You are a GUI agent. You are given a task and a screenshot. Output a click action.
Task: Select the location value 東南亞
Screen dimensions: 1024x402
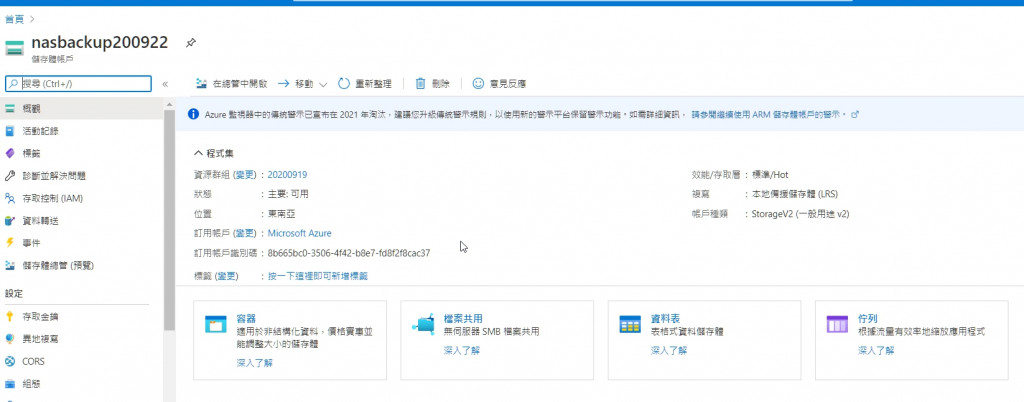tap(282, 213)
